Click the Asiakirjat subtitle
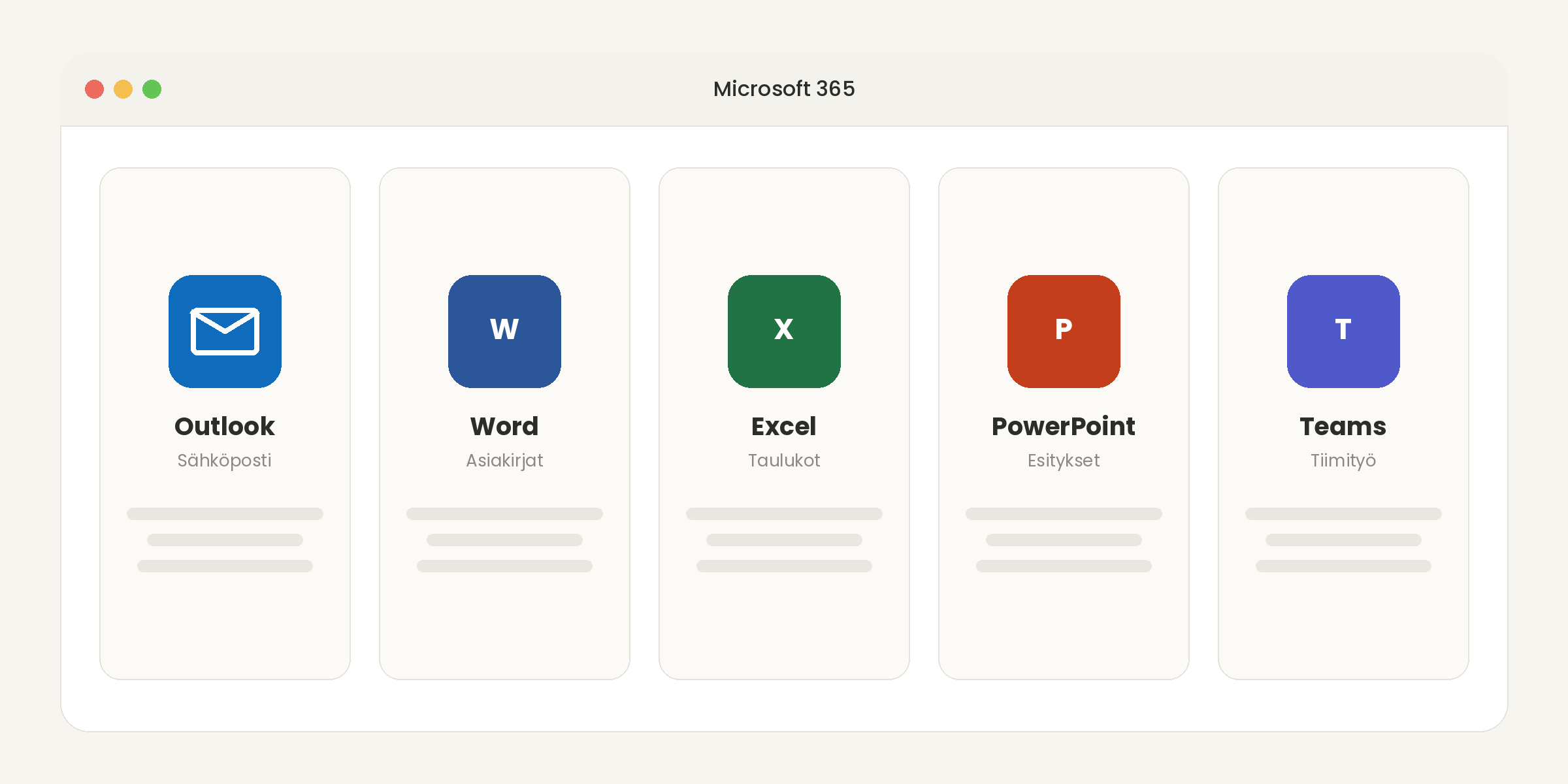Screen dimensions: 1568x784 click(x=504, y=461)
